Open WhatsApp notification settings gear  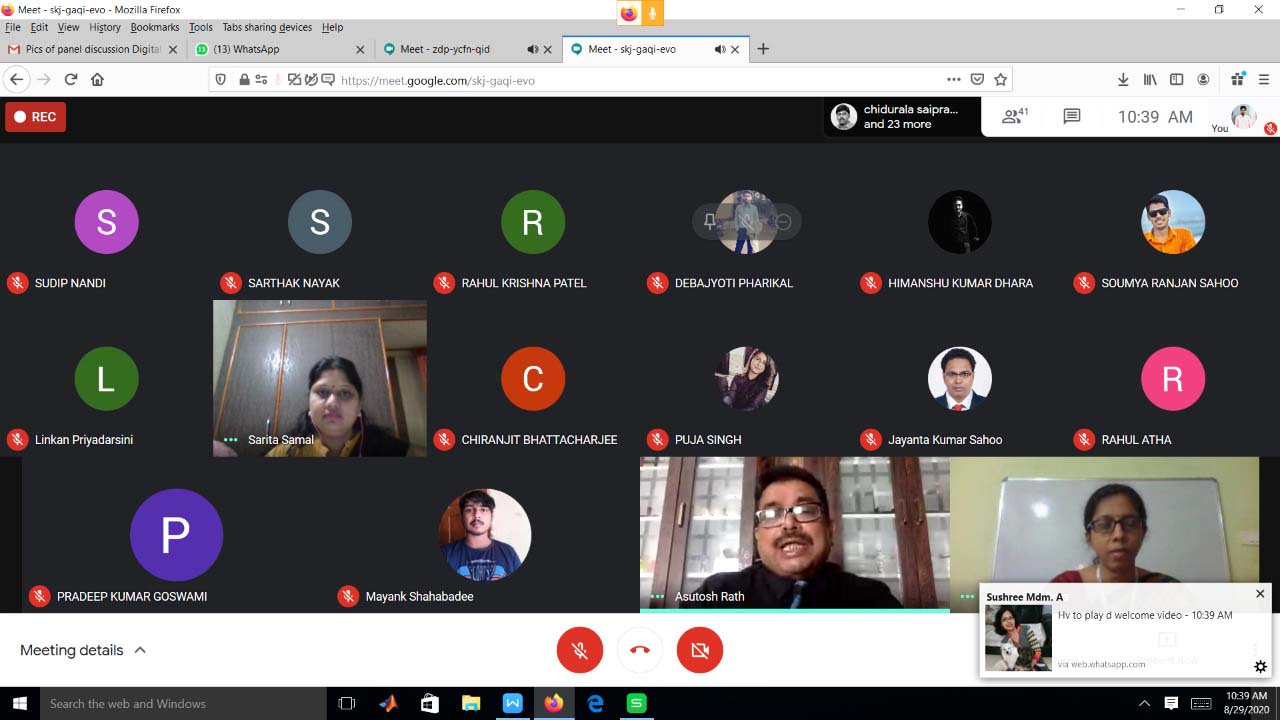(x=1260, y=667)
